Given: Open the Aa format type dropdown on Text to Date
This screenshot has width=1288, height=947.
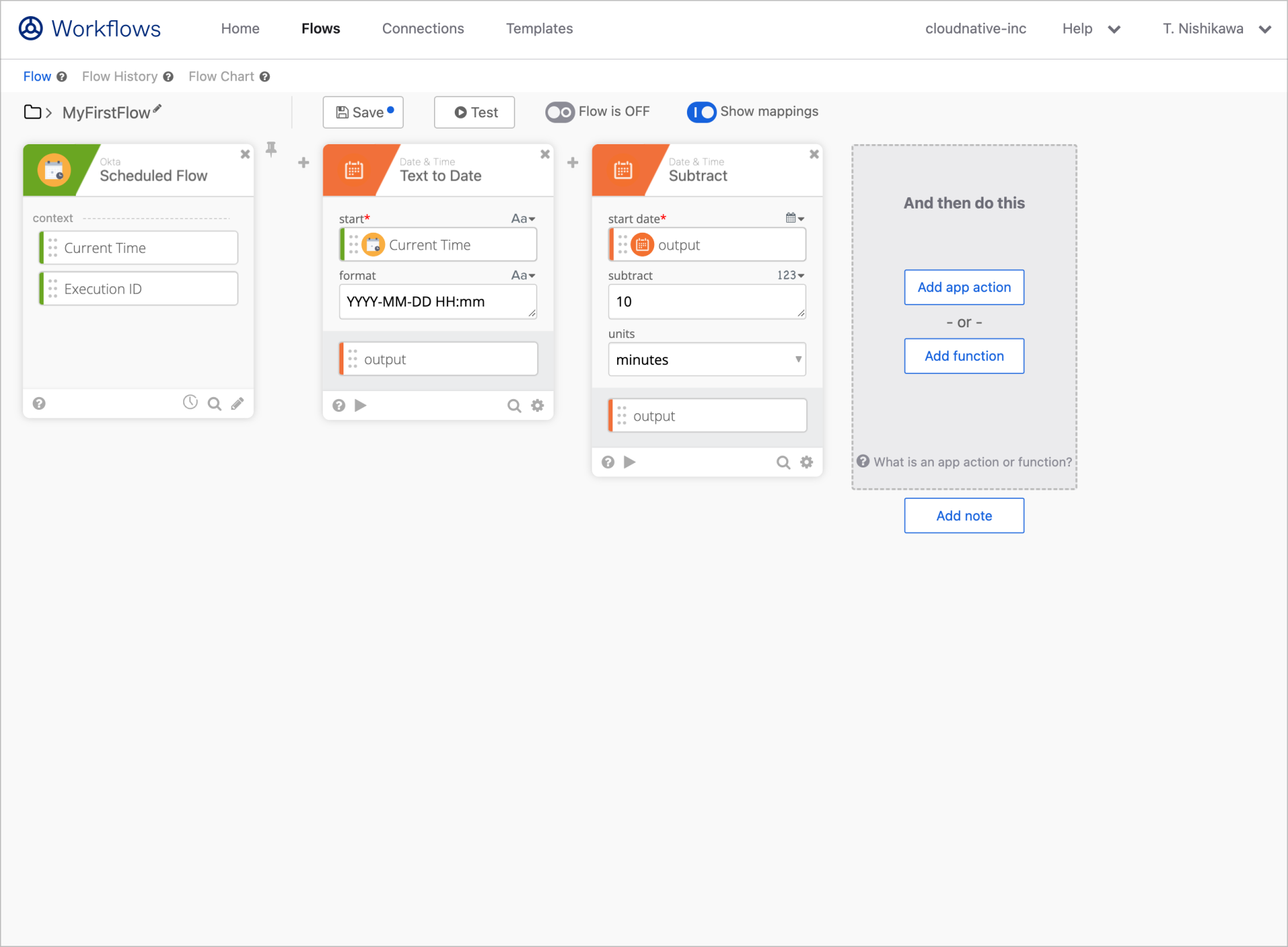Looking at the screenshot, I should 523,275.
